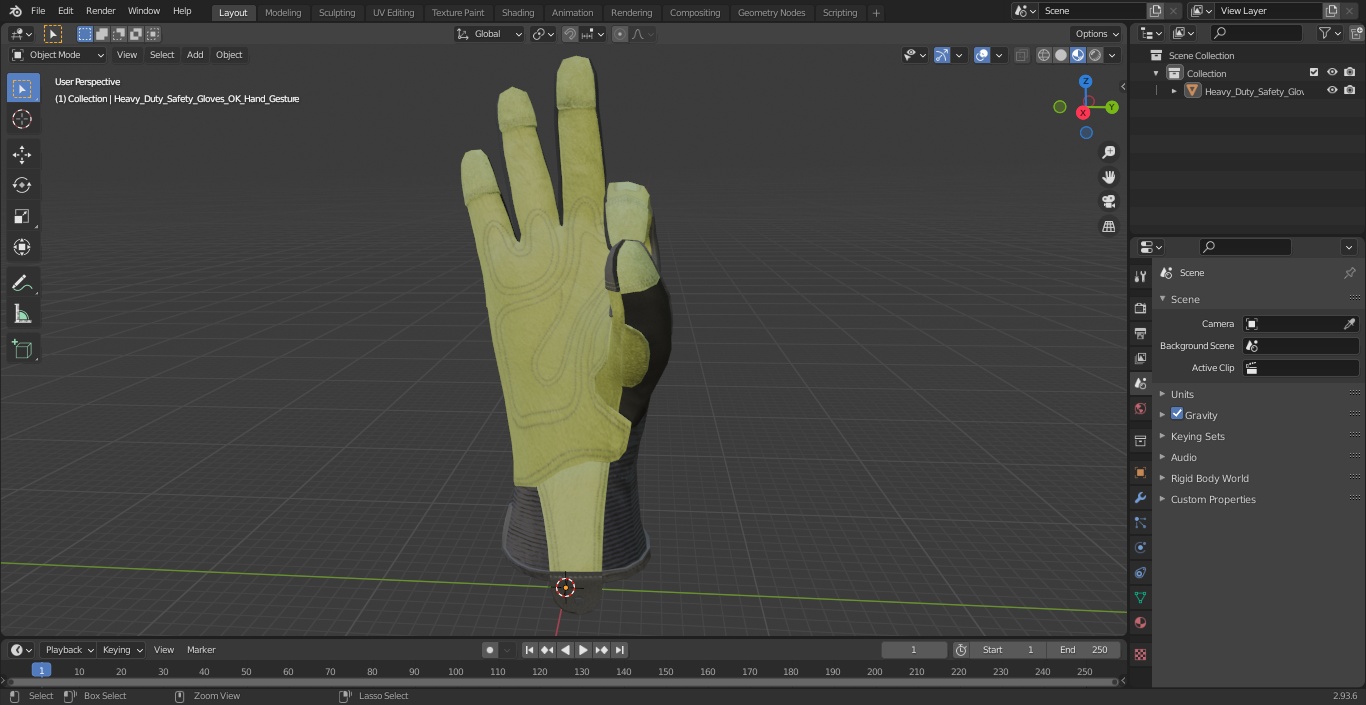
Task: Open the viewport Add menu
Action: click(195, 55)
